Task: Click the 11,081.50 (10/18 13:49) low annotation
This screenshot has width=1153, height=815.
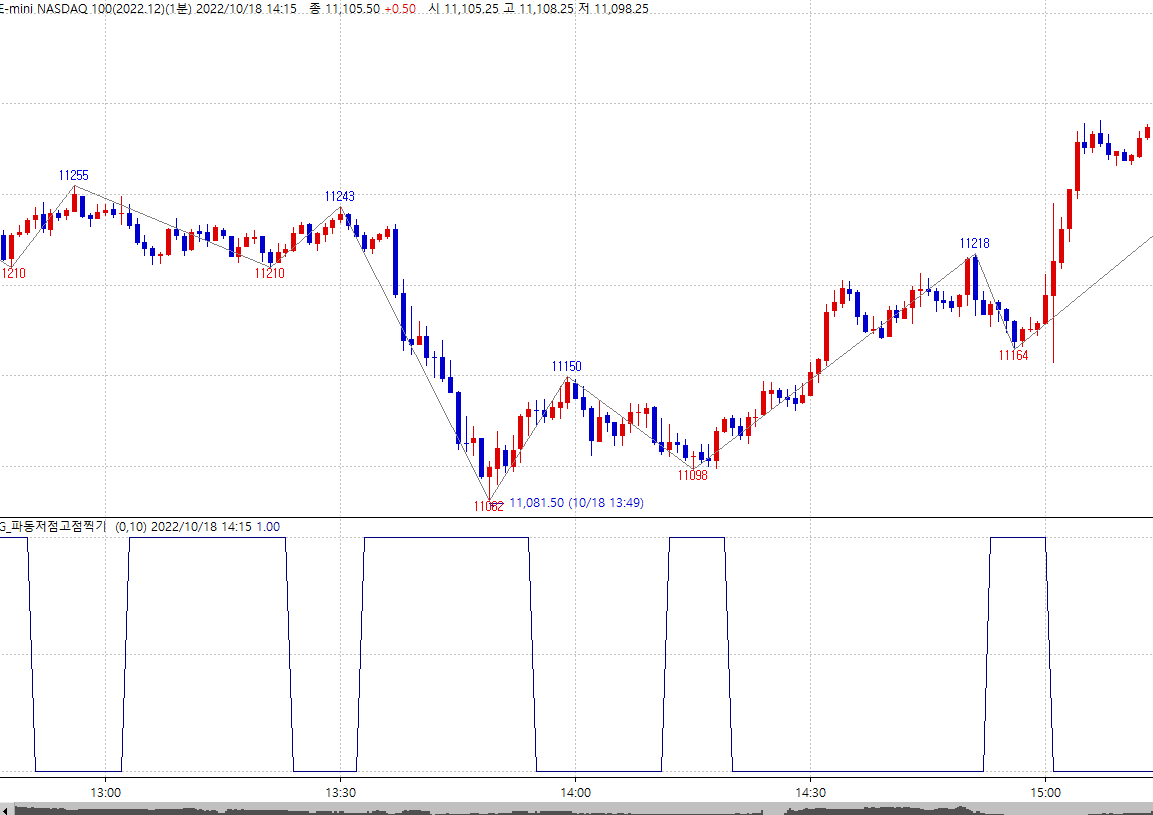Action: pos(577,503)
